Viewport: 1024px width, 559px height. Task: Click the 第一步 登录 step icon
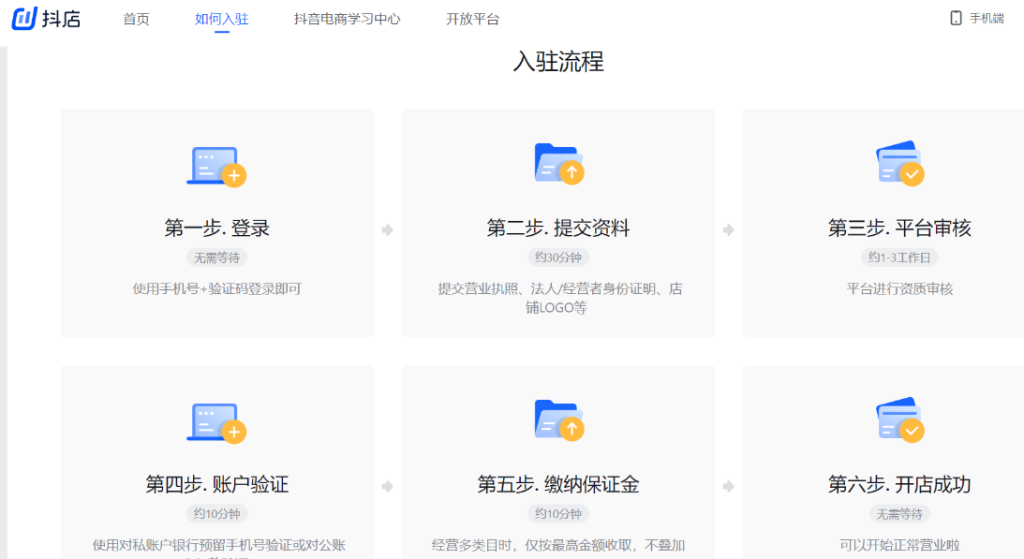click(216, 166)
